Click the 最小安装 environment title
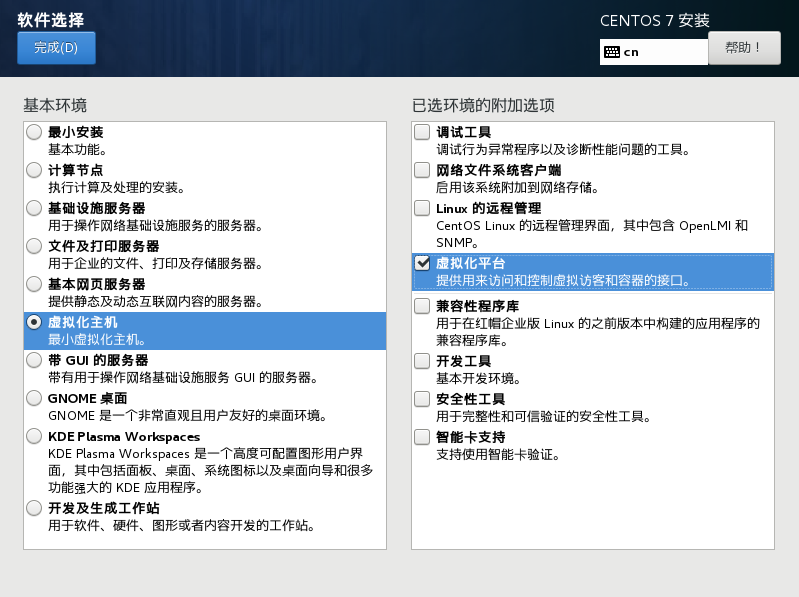Screen dimensions: 799x597 point(75,132)
